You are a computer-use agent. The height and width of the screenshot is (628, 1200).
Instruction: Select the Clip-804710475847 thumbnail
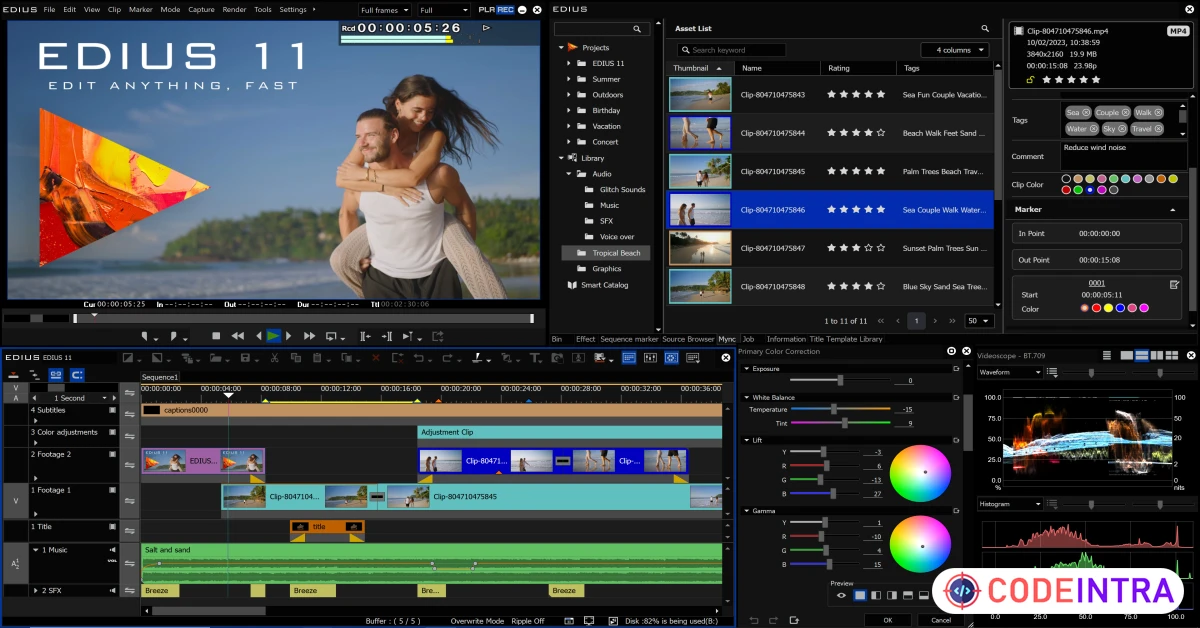coord(700,248)
